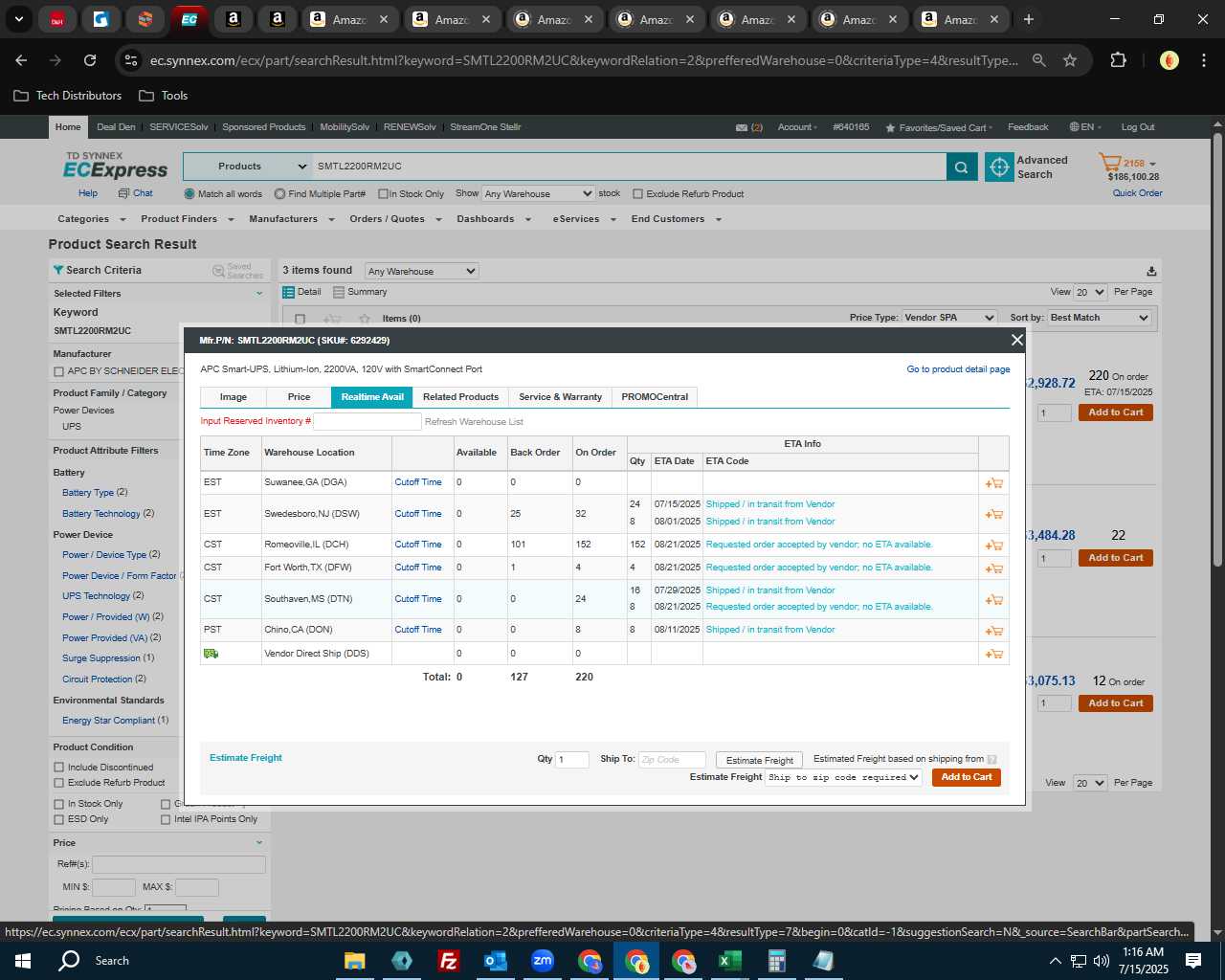Add Fort Worth, TX warehouse row to cart
This screenshot has width=1225, height=980.
(993, 568)
